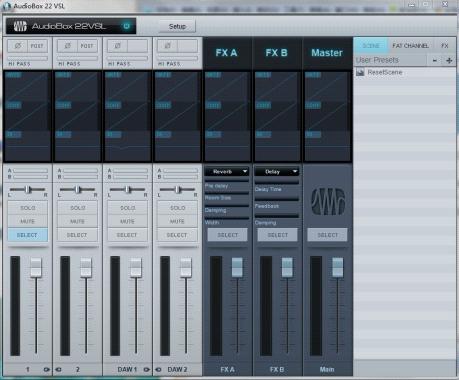Load the ResetScene preset
The width and height of the screenshot is (459, 380).
(385, 72)
